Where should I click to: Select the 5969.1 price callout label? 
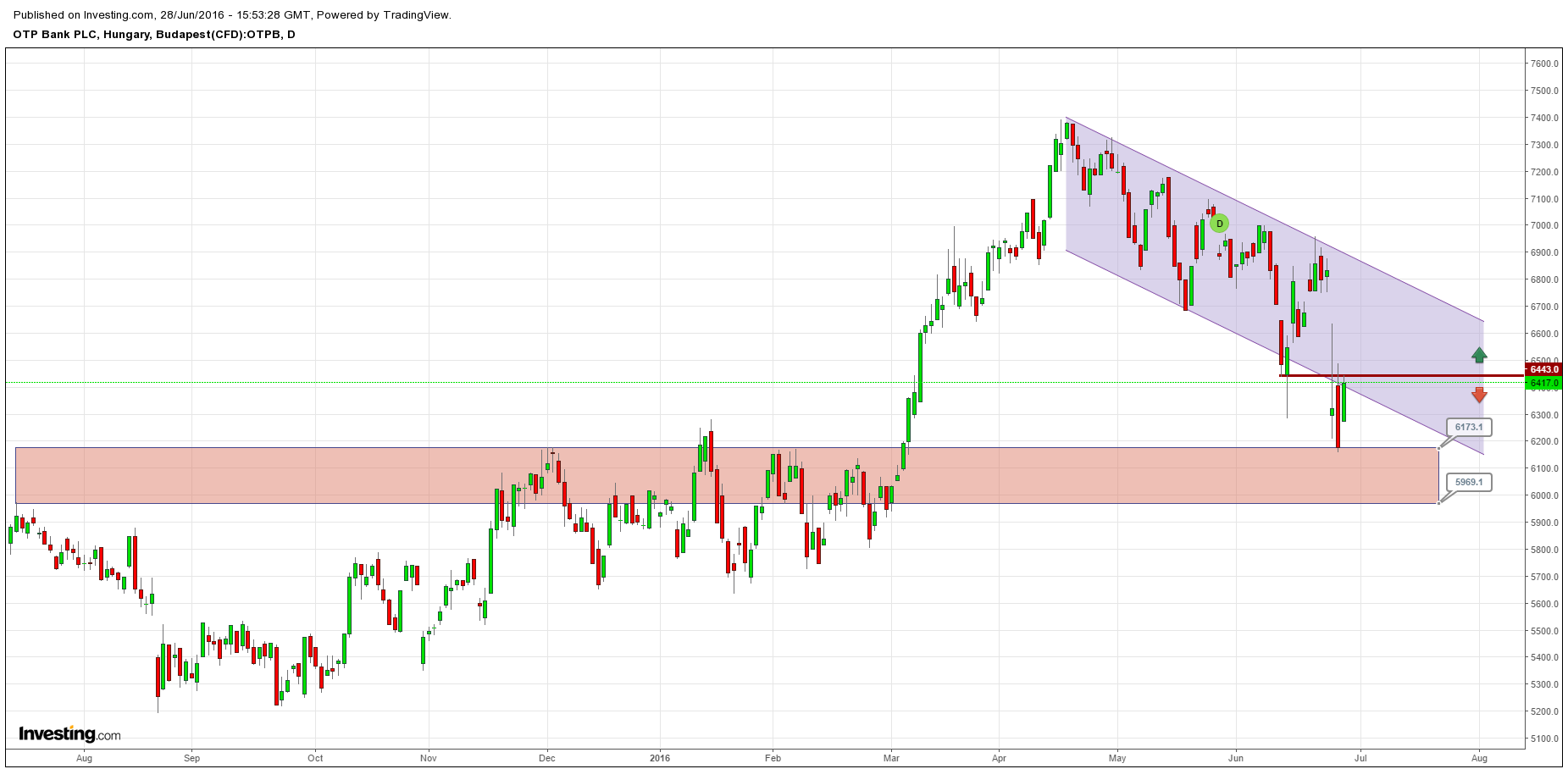pyautogui.click(x=1468, y=482)
